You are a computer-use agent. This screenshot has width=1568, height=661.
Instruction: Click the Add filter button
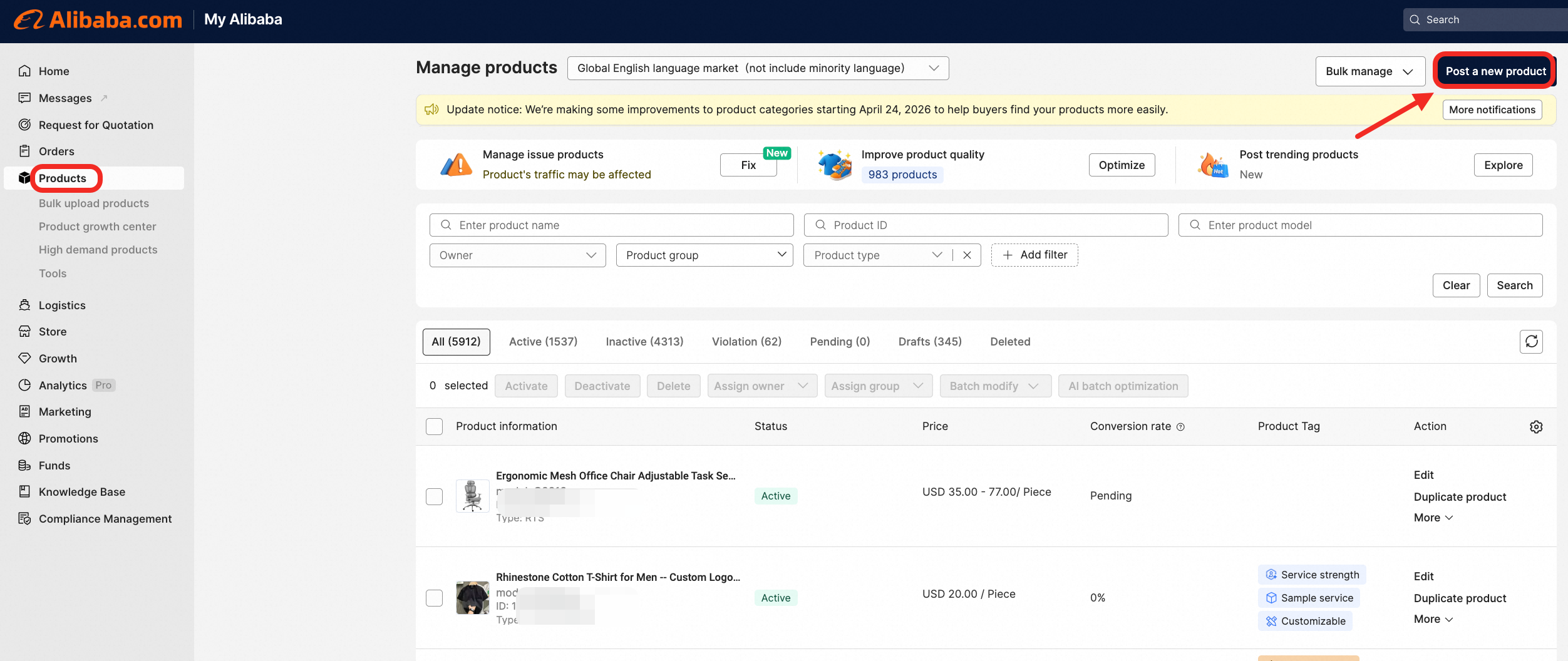1034,255
